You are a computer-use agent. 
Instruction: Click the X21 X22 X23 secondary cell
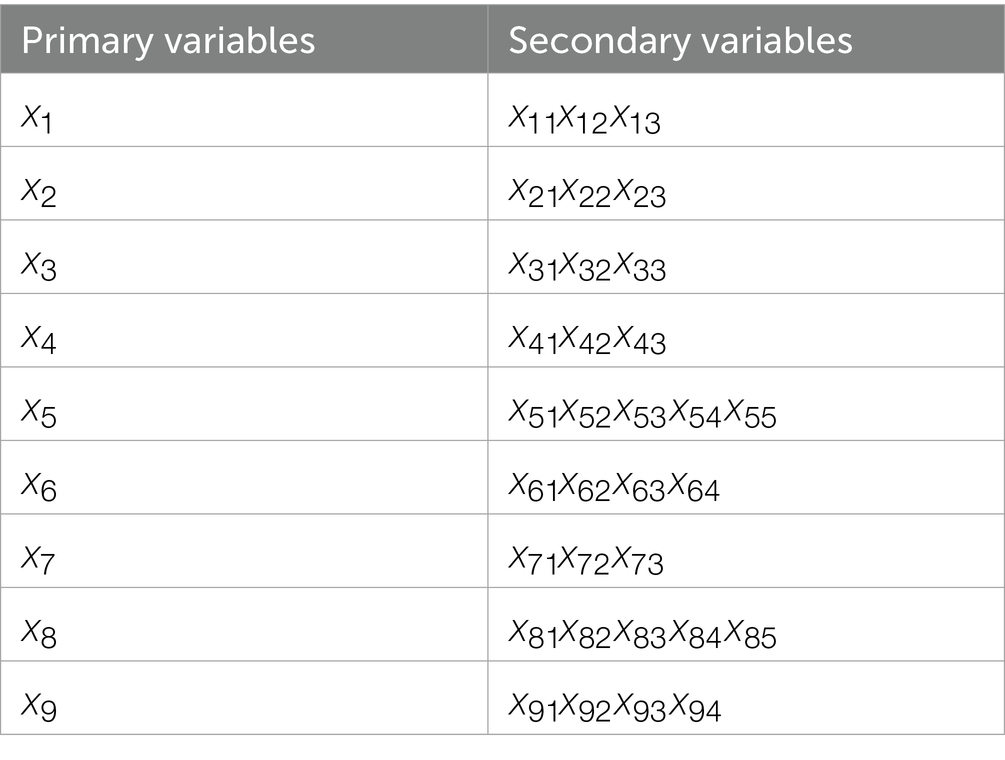pyautogui.click(x=587, y=193)
